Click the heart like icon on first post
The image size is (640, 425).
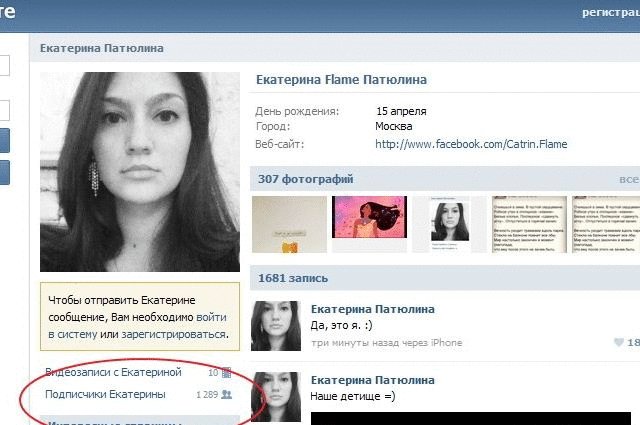[619, 342]
